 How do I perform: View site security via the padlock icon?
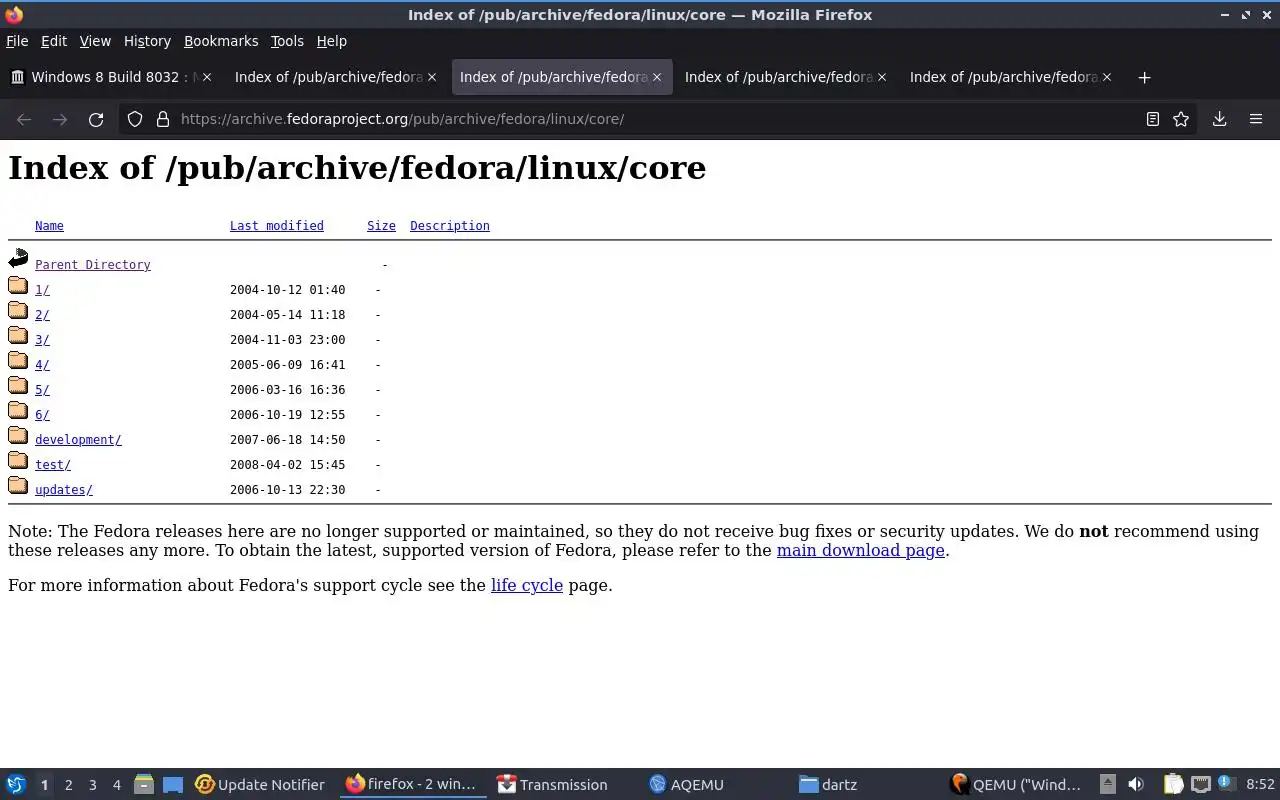pyautogui.click(x=163, y=119)
